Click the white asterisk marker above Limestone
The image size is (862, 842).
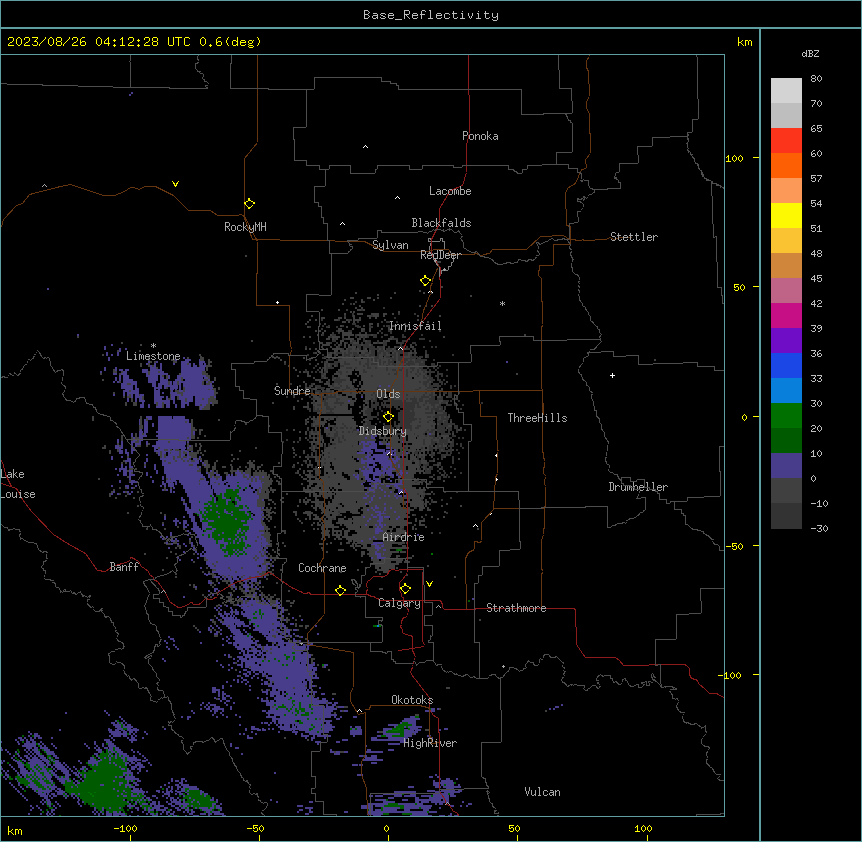click(153, 346)
